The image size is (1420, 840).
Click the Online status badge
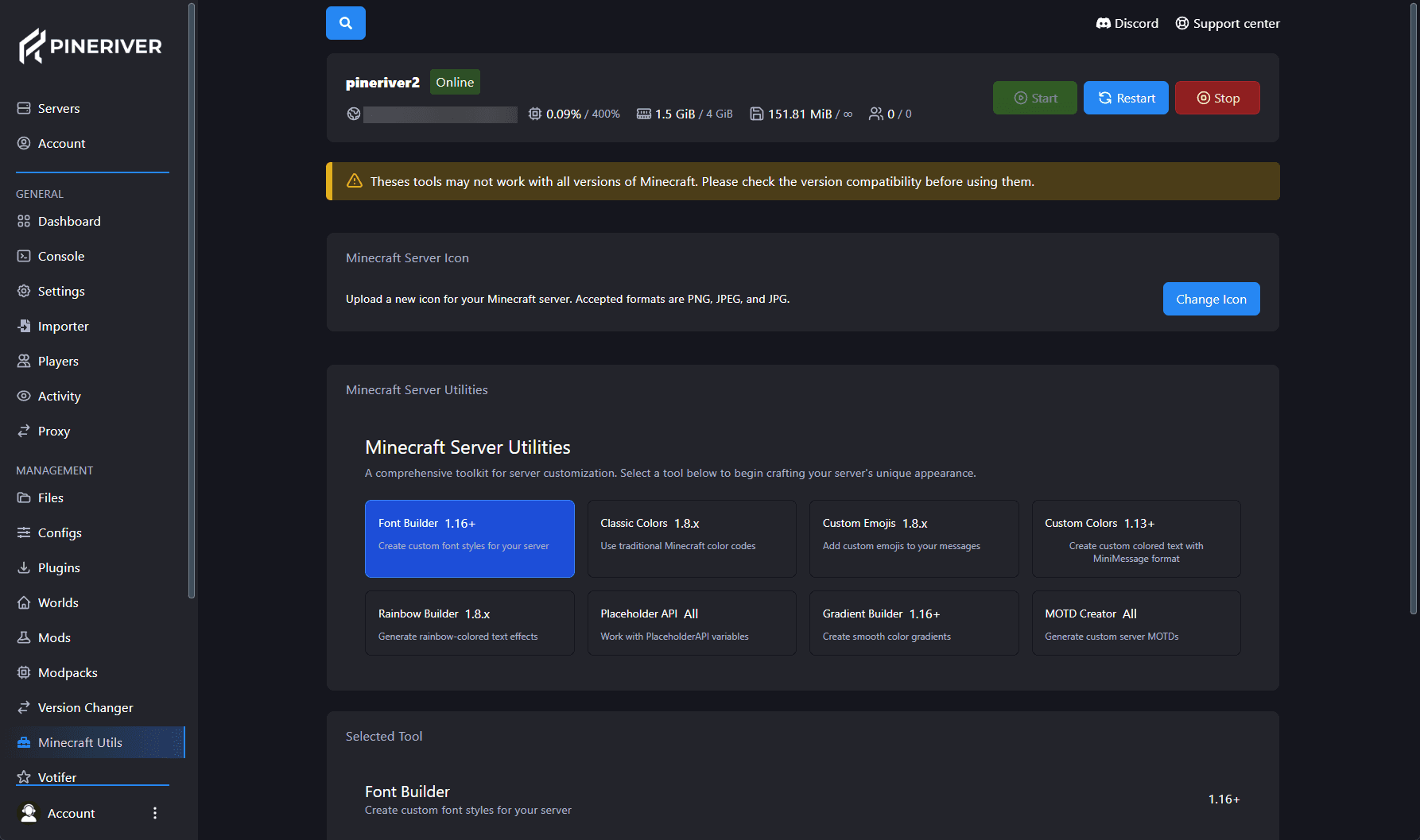(455, 82)
